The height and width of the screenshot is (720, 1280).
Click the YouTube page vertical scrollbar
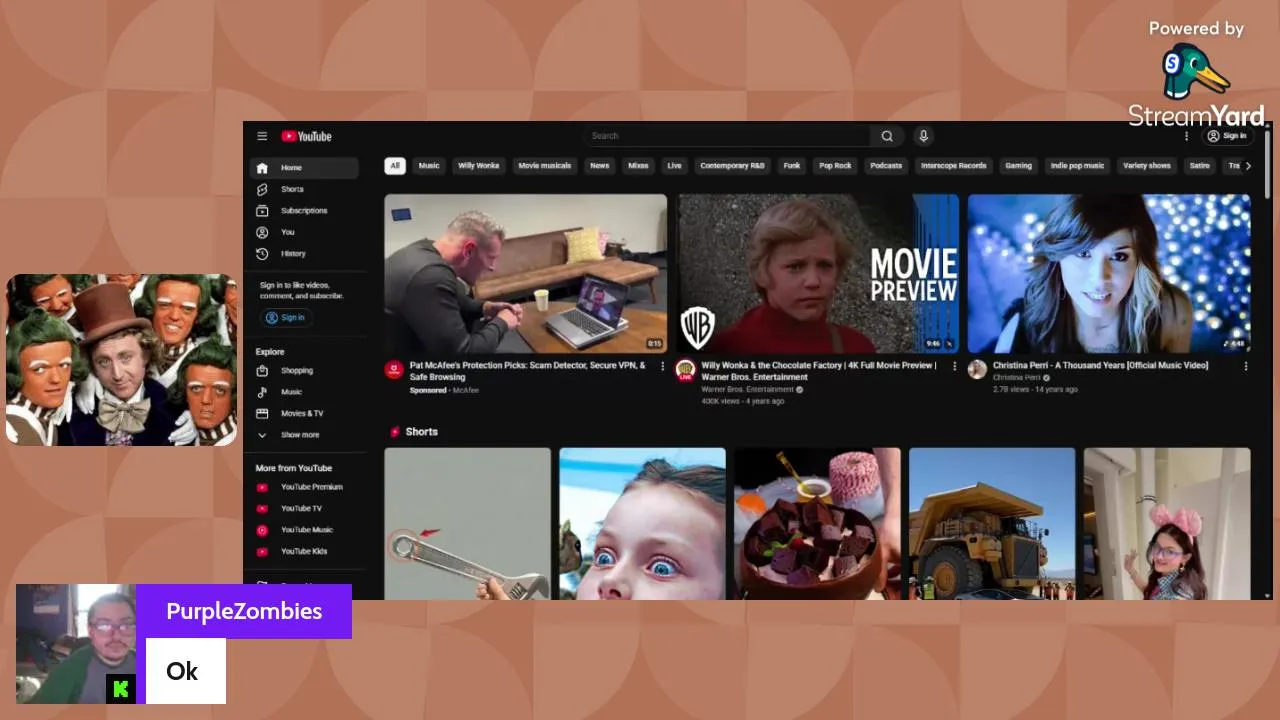pos(1268,165)
